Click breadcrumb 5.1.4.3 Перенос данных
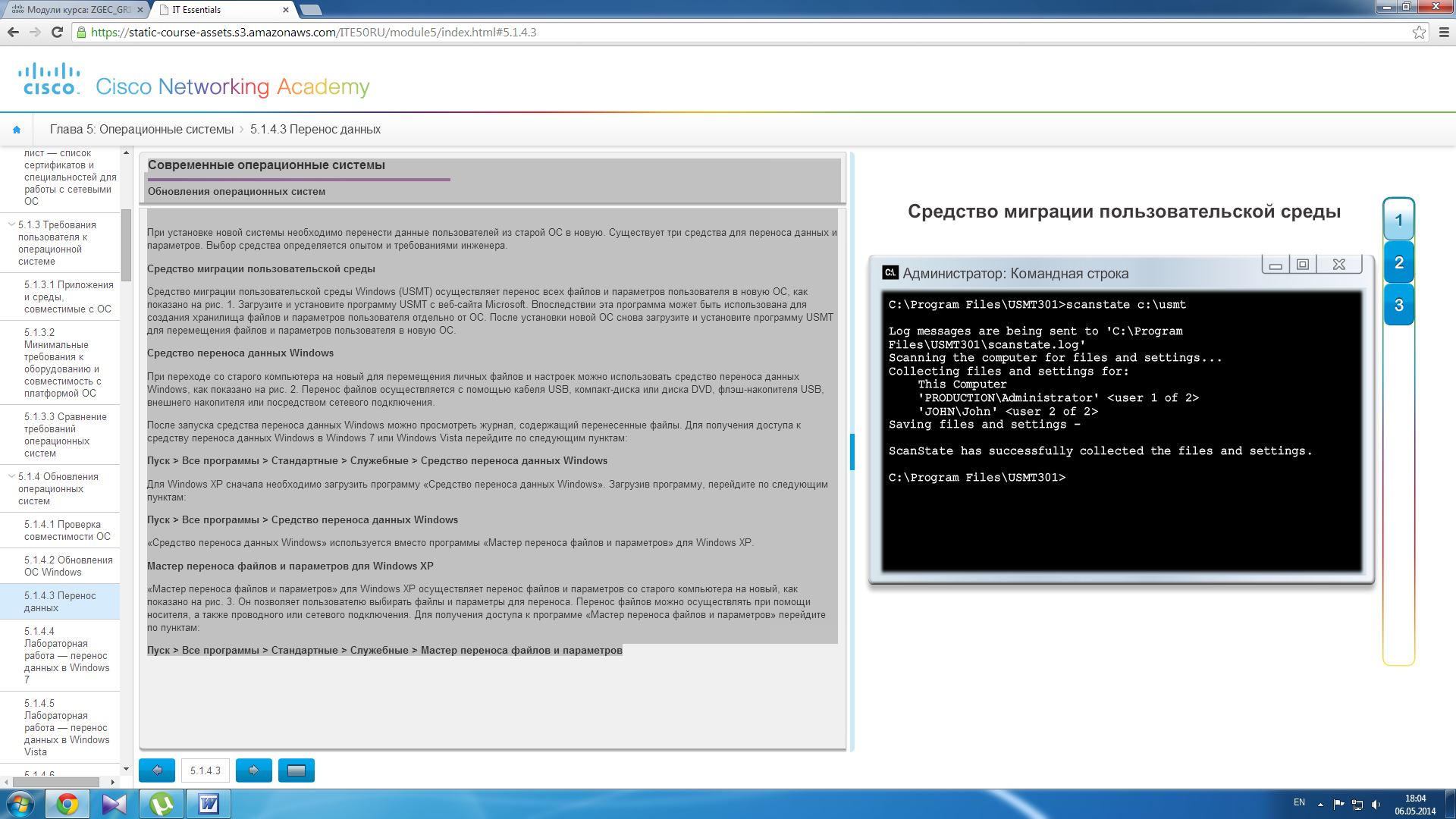1456x819 pixels. click(315, 130)
